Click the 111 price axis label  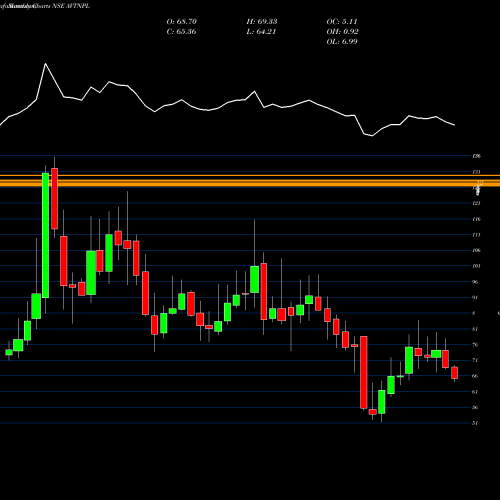476,235
